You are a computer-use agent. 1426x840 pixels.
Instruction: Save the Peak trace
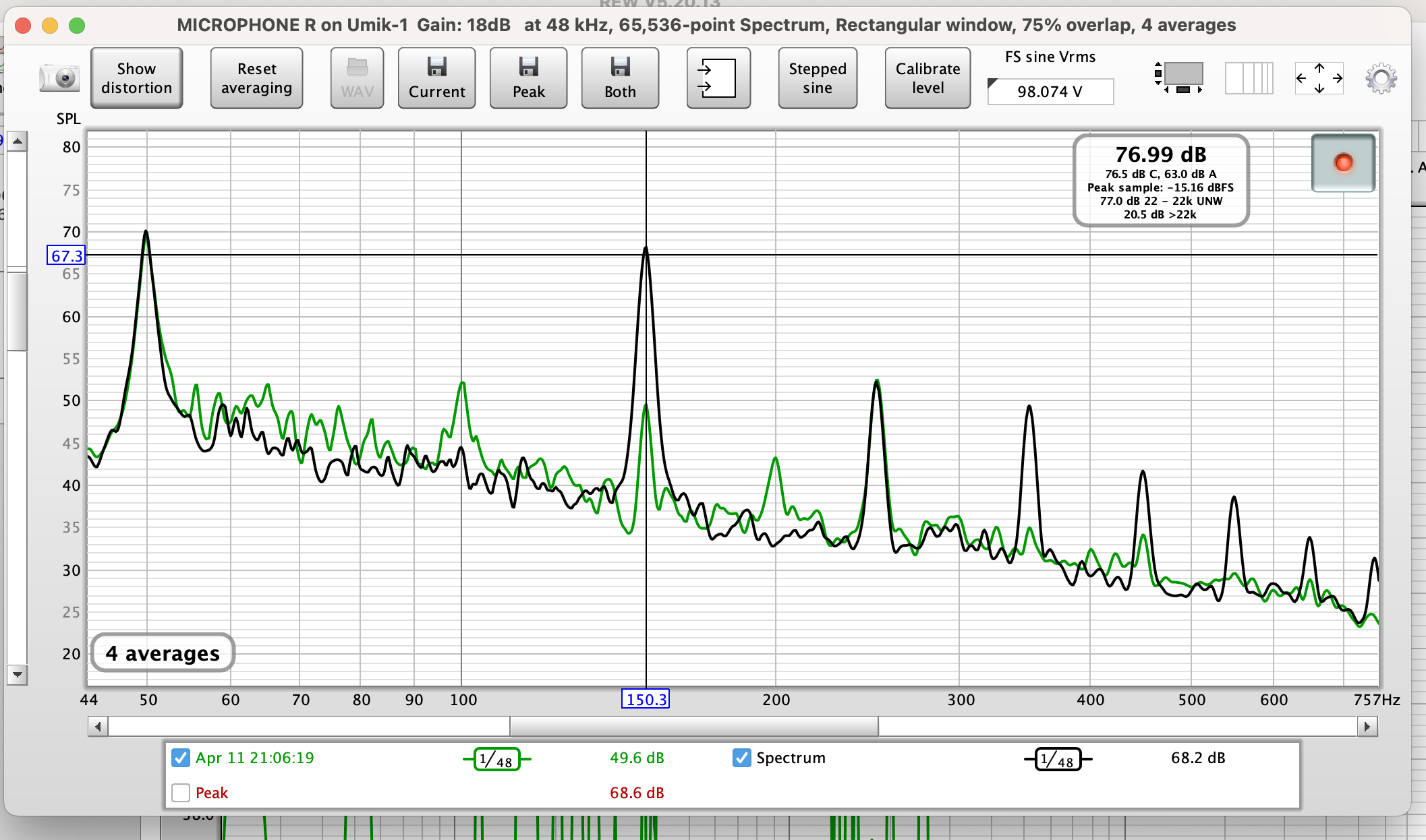click(x=528, y=78)
